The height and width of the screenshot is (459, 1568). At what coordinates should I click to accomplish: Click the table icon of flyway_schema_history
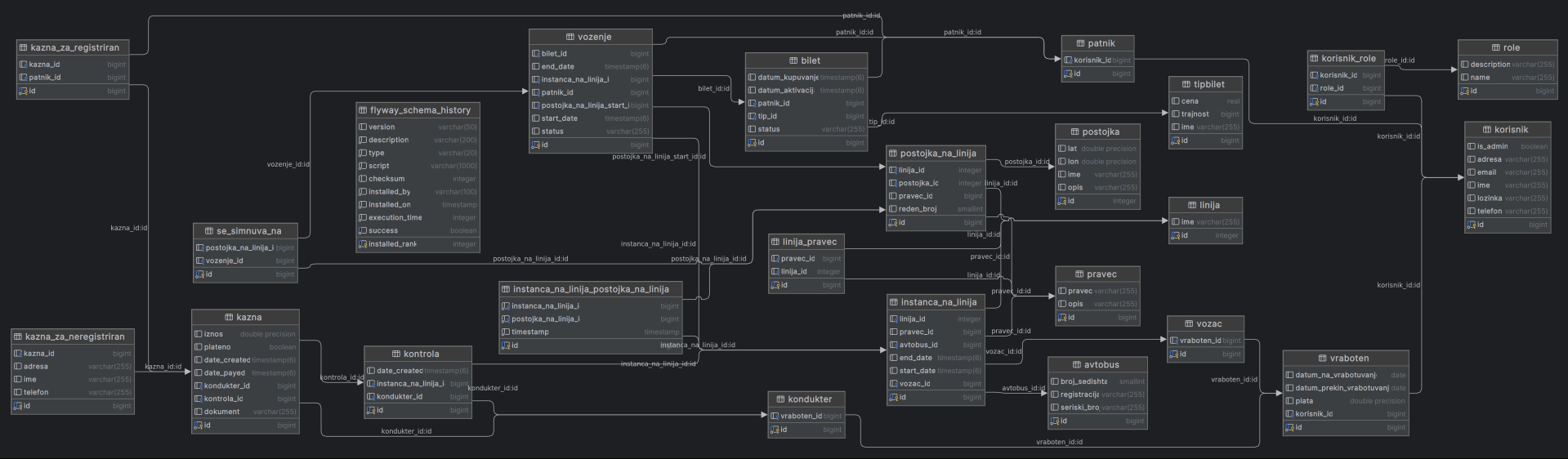pos(363,110)
